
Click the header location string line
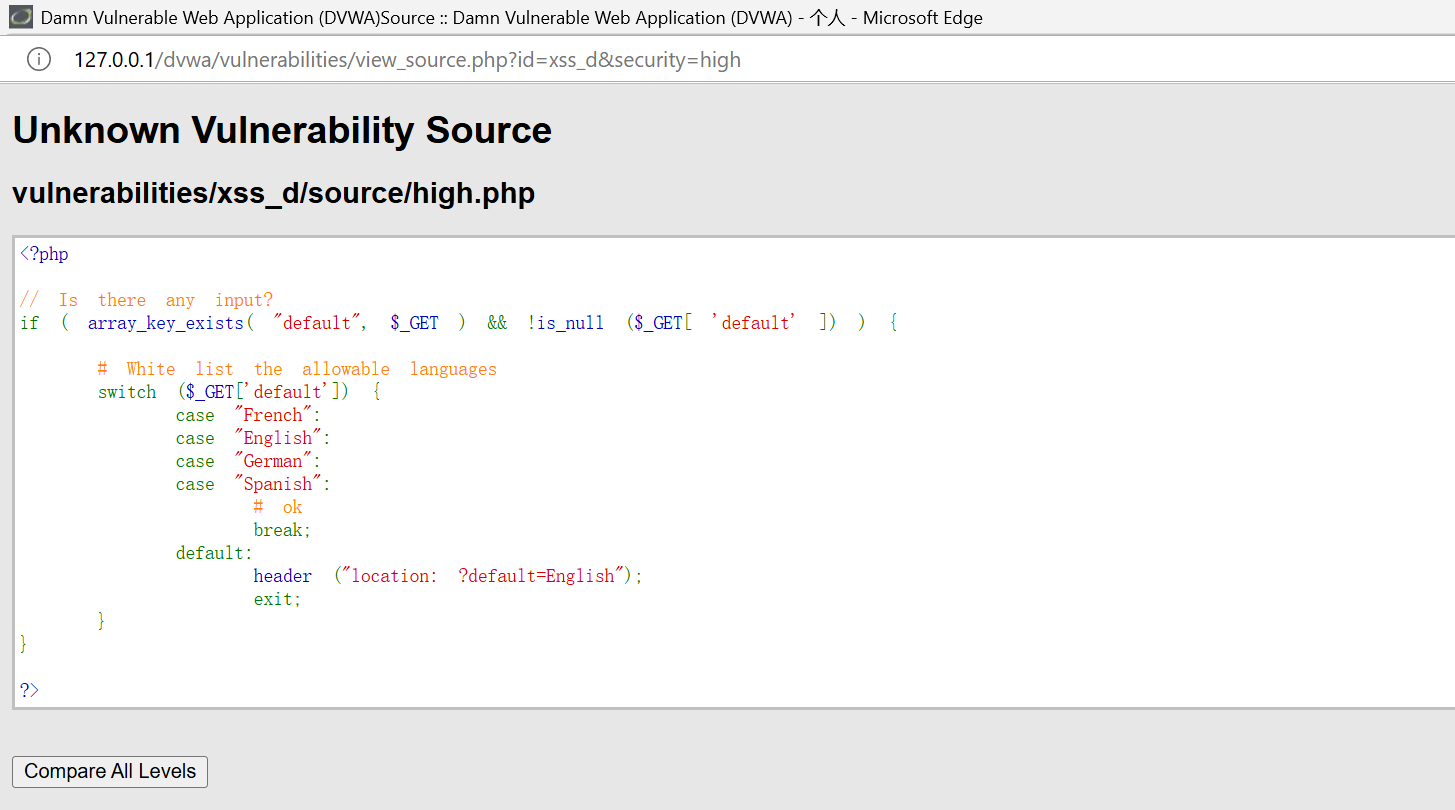coord(448,576)
